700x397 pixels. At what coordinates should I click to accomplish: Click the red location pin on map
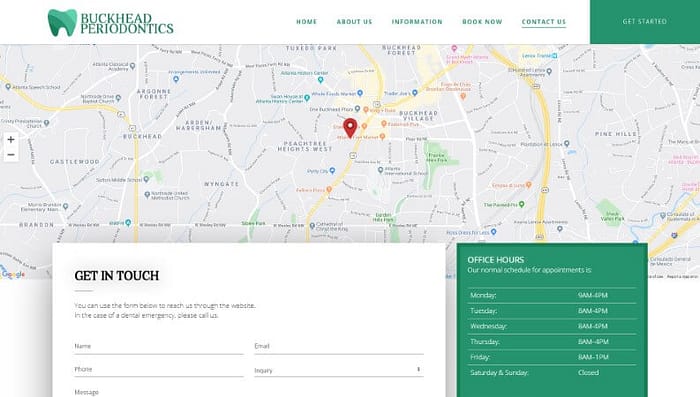click(x=350, y=128)
